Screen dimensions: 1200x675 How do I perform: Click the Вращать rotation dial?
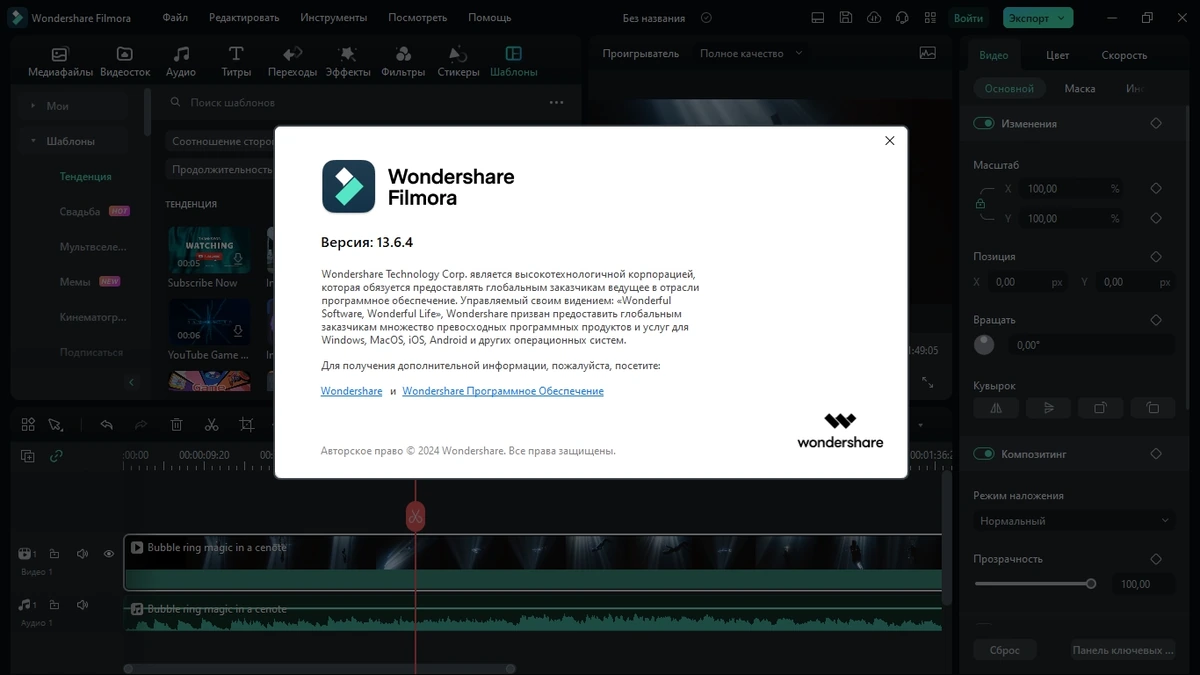[x=984, y=345]
